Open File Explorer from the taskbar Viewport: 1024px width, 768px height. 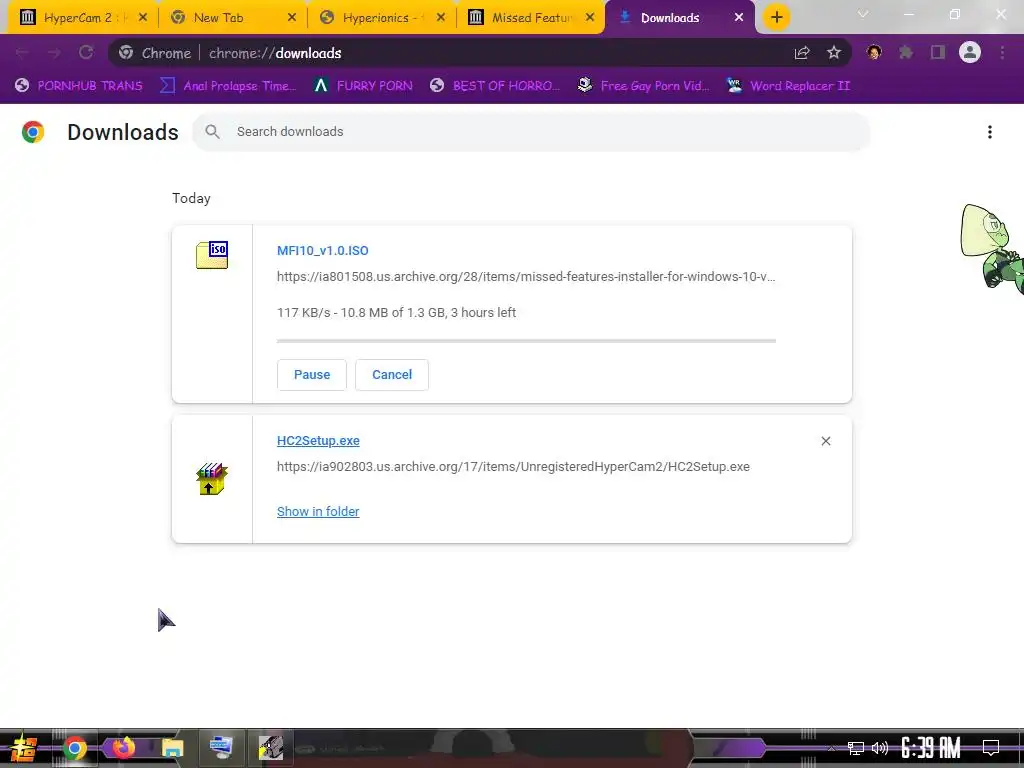click(x=172, y=748)
